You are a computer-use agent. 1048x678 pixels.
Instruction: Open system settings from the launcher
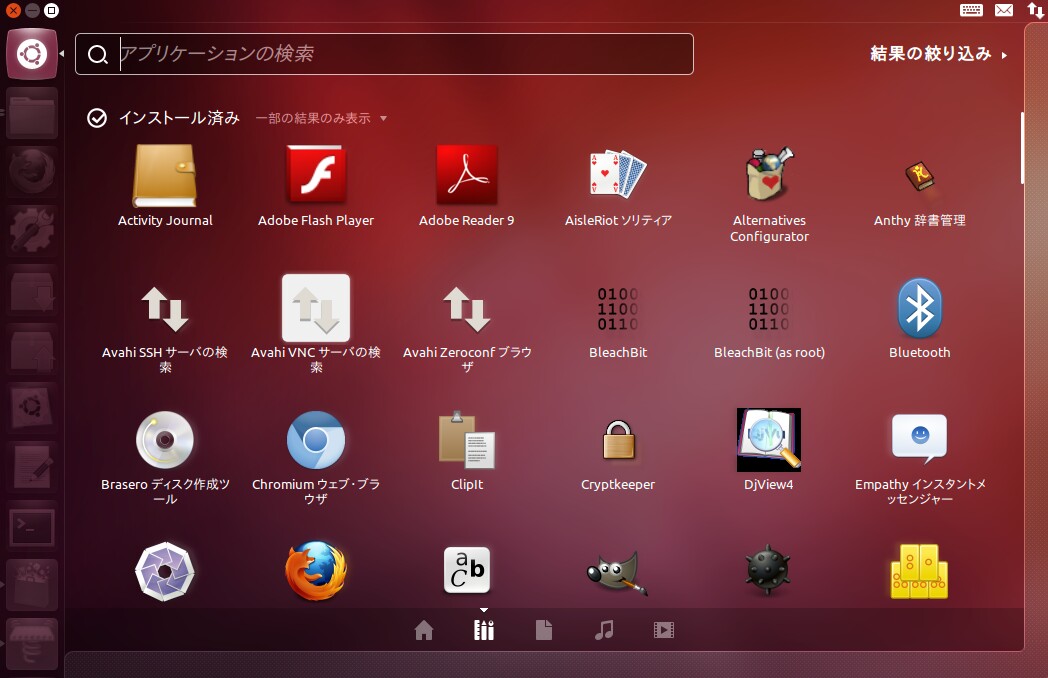click(32, 231)
